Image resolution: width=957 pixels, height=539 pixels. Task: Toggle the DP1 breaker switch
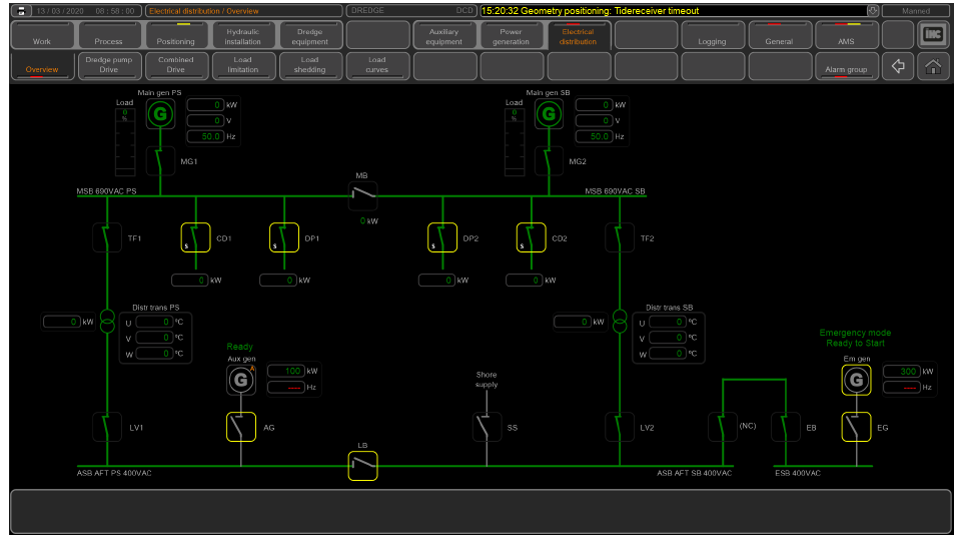click(x=284, y=237)
